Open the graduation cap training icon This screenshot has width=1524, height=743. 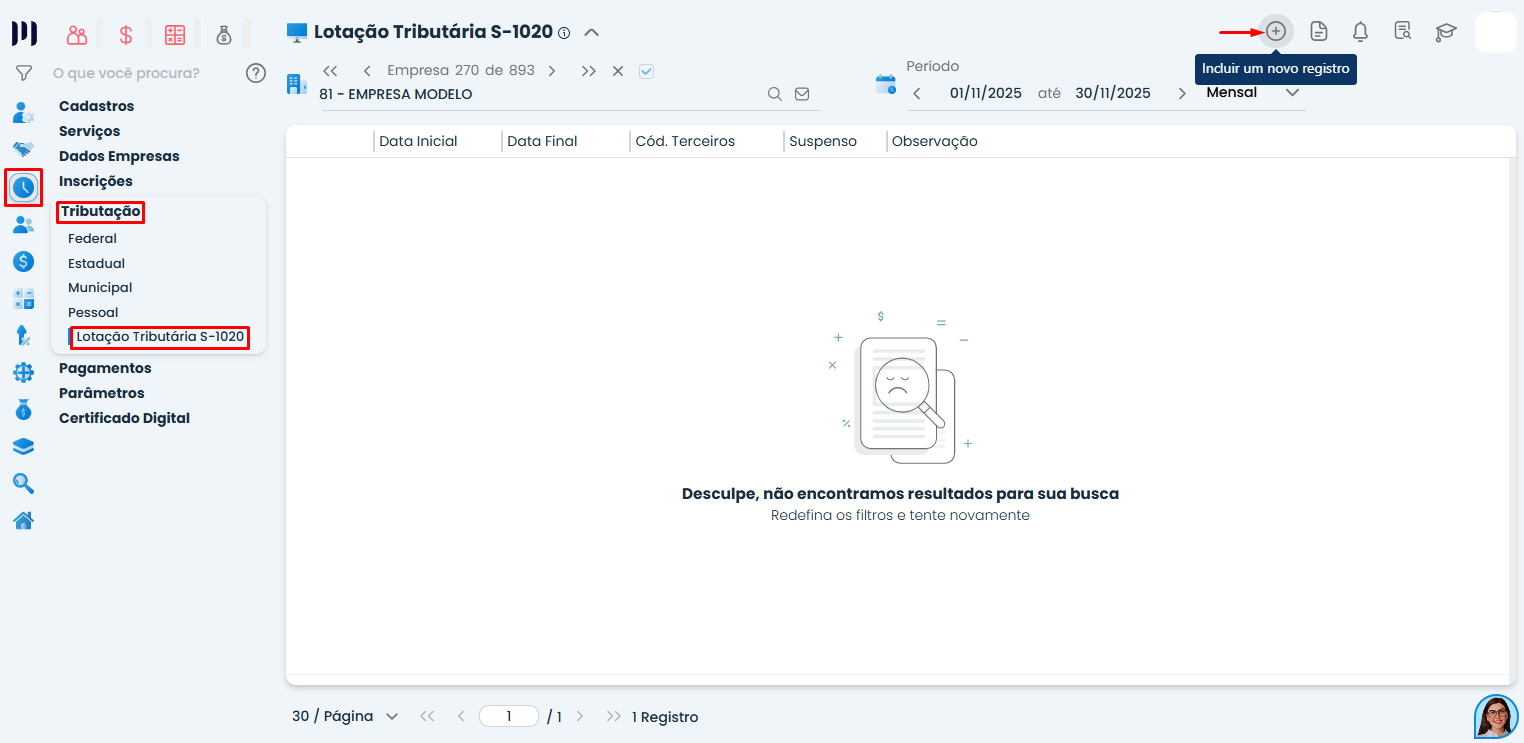tap(1445, 32)
